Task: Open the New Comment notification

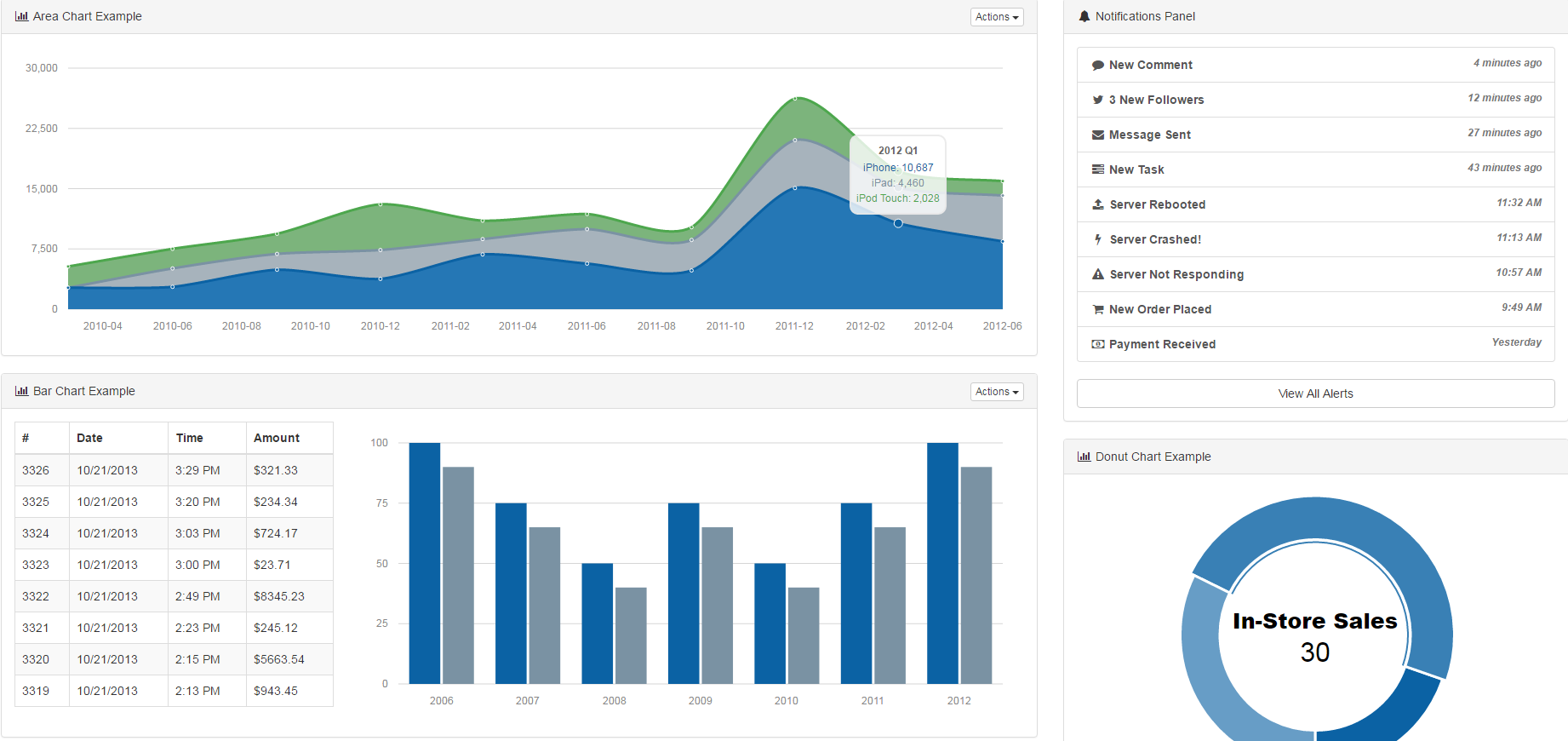Action: pos(1315,65)
